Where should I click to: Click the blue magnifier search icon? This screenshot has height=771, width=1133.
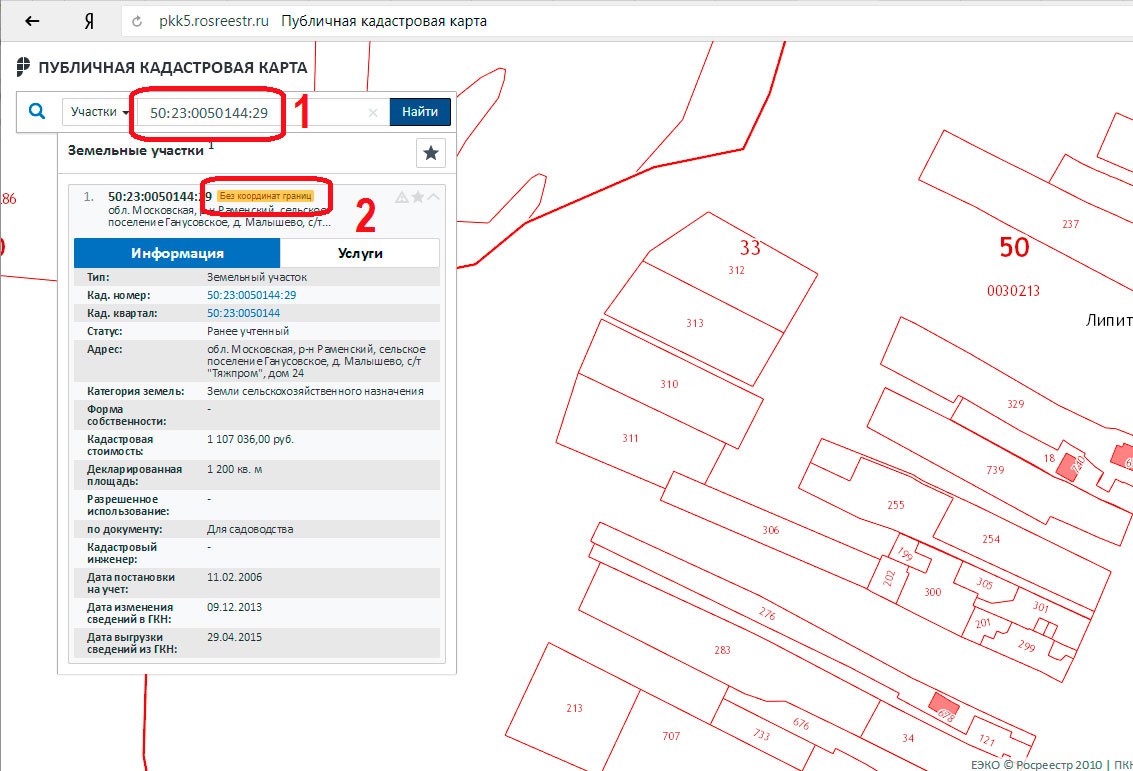tap(37, 111)
